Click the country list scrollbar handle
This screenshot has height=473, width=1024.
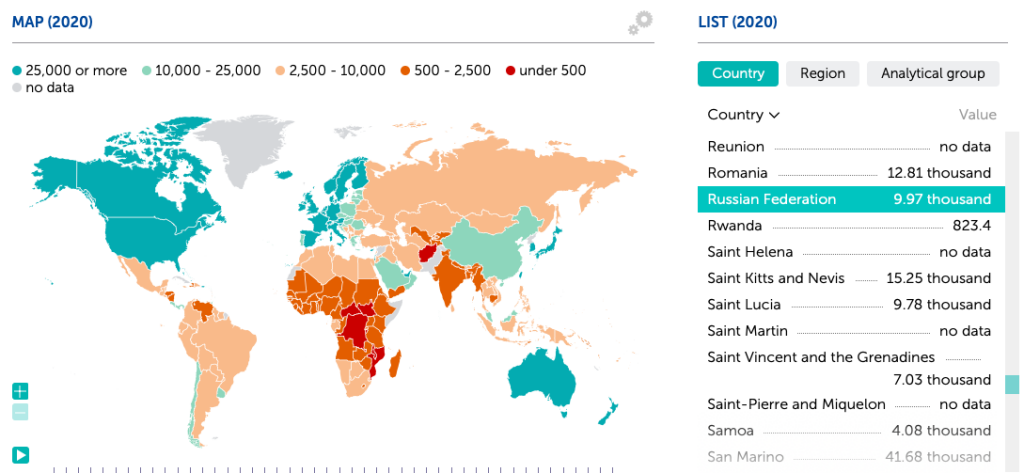click(1012, 385)
